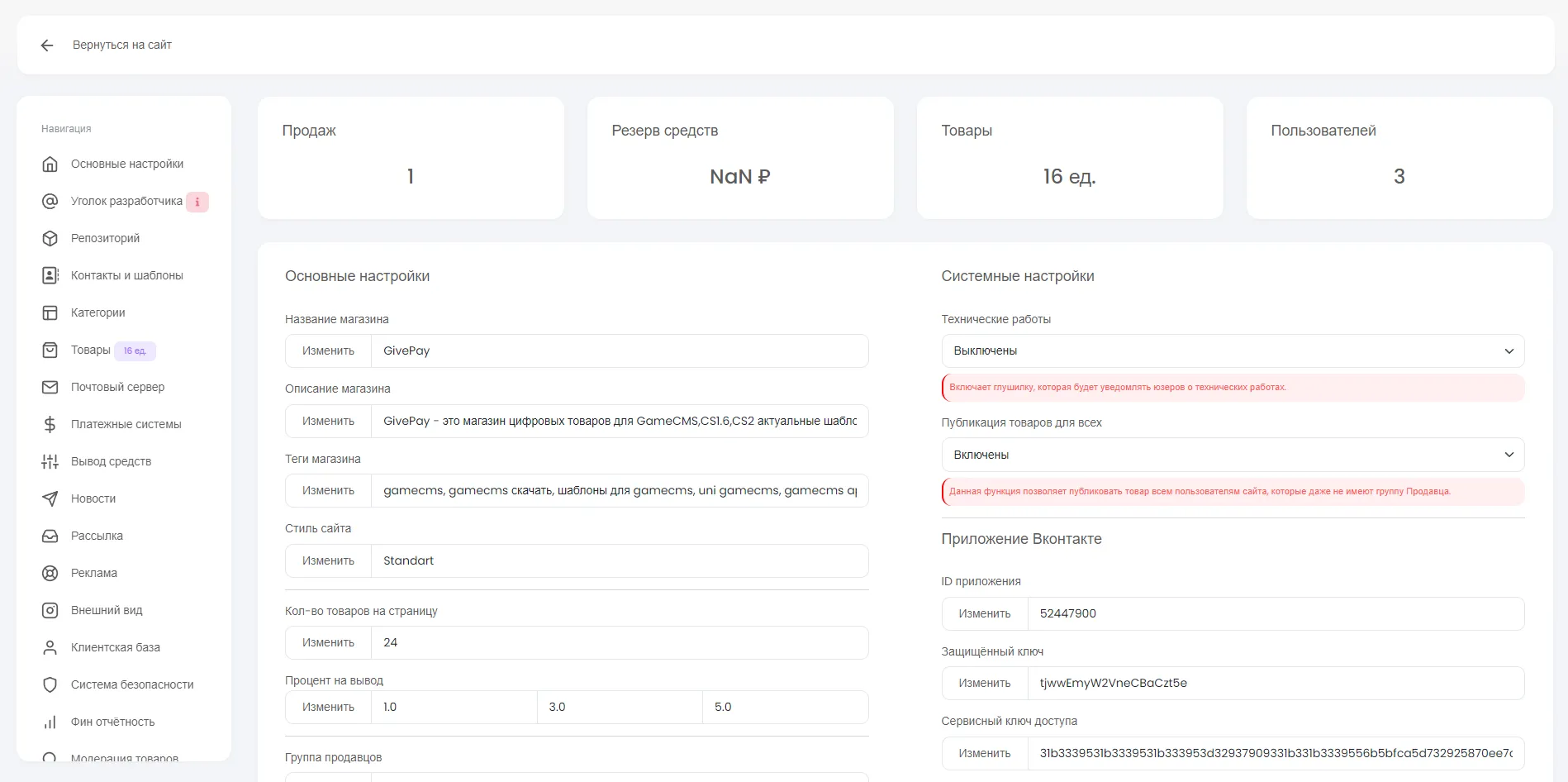Image resolution: width=1568 pixels, height=782 pixels.
Task: Click the info badge beside Уголок разработчика
Action: click(197, 202)
